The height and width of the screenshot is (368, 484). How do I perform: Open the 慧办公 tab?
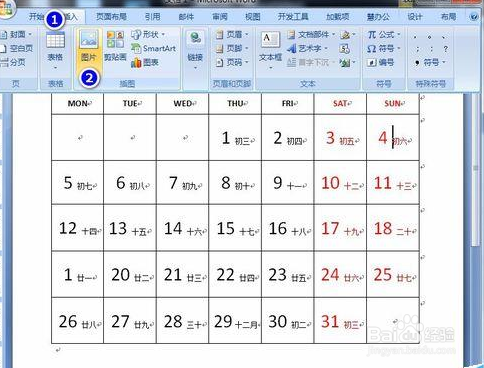pos(378,17)
